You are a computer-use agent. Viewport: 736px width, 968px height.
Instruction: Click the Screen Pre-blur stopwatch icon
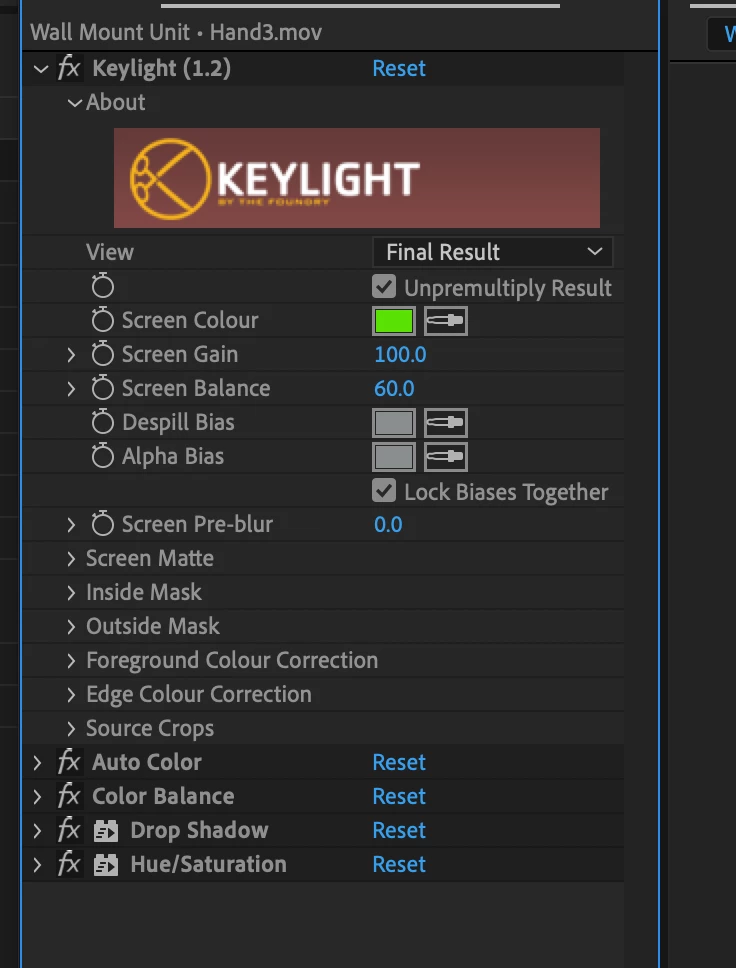point(102,524)
